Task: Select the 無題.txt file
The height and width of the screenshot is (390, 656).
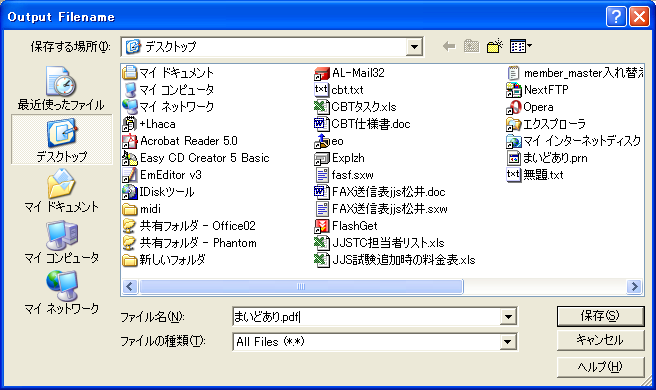Action: click(x=535, y=175)
